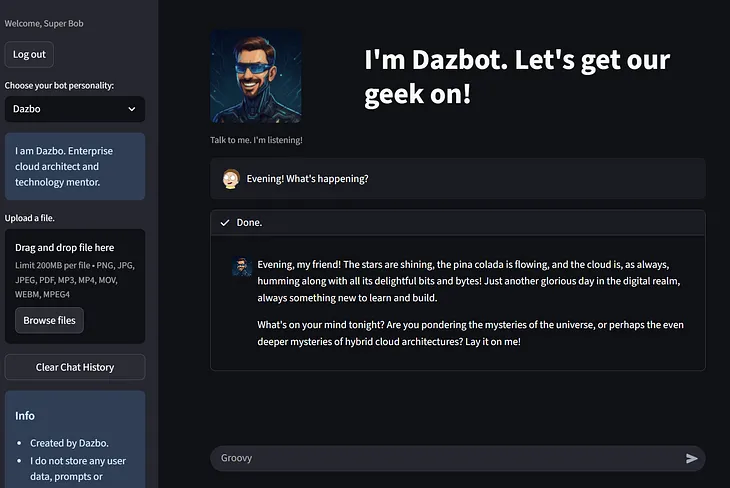
Task: Click Dazbot's reply paragraph about hybrid cloud
Action: click(470, 333)
